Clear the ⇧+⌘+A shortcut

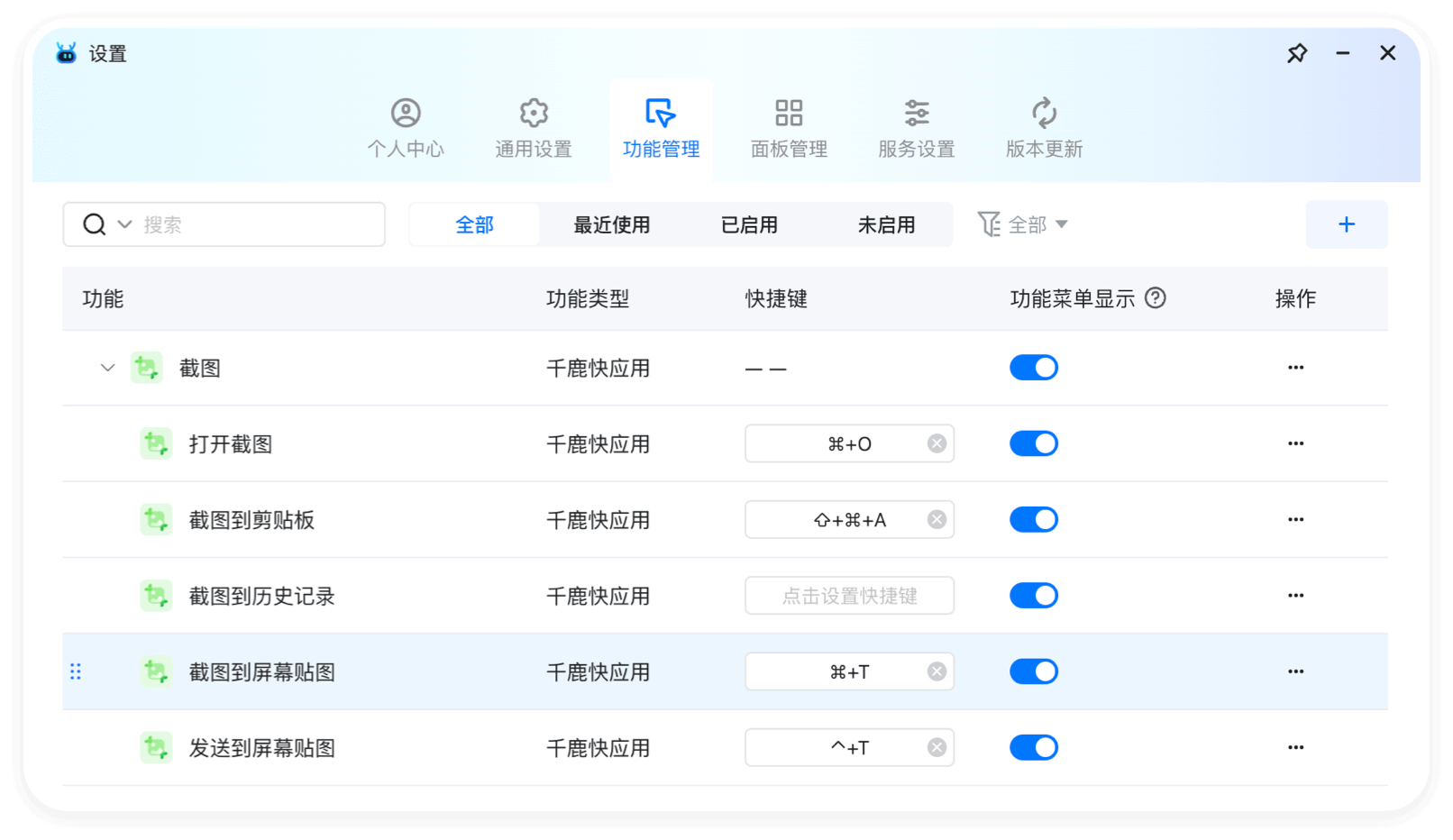coord(937,519)
